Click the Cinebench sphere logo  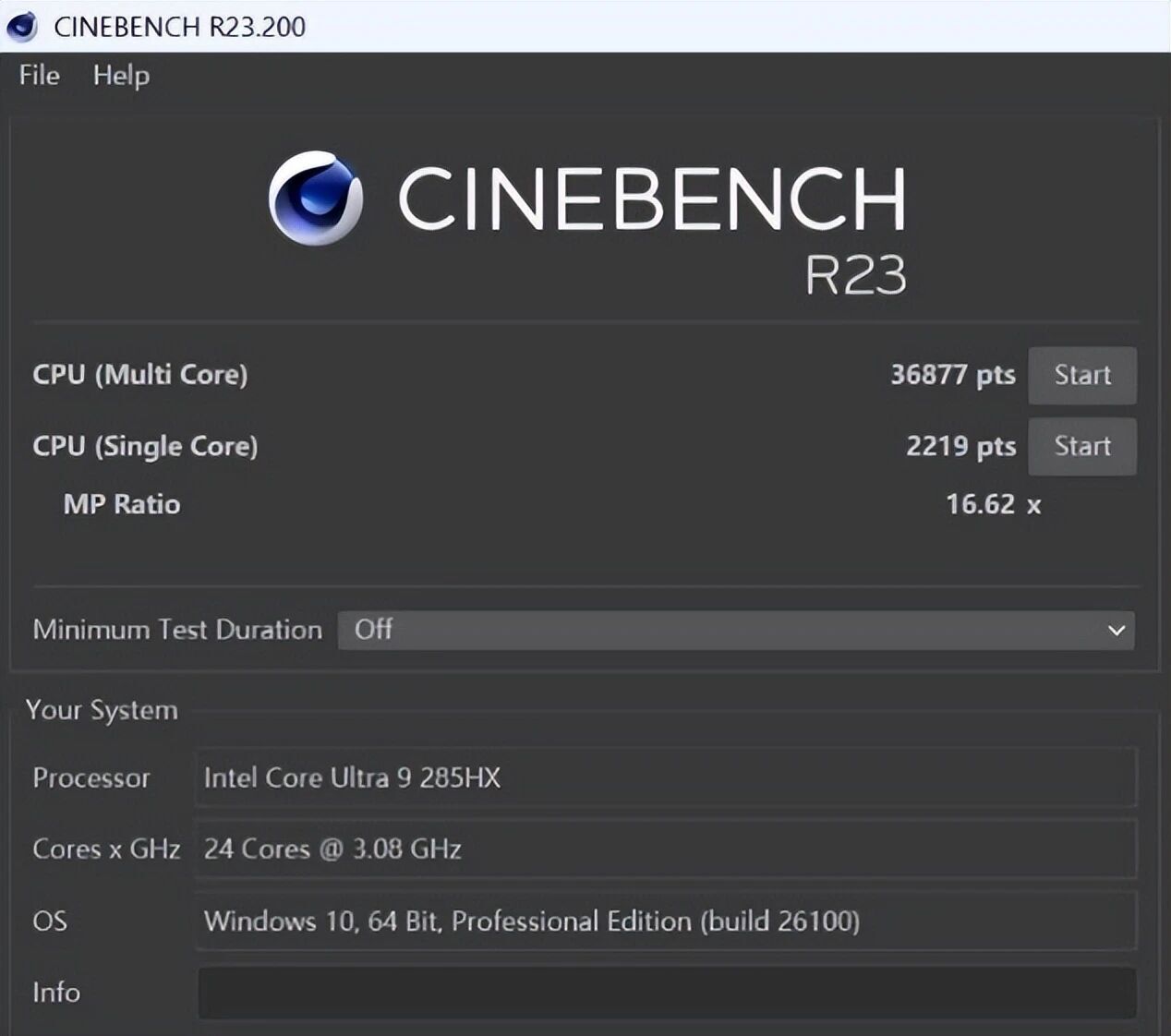pyautogui.click(x=316, y=199)
